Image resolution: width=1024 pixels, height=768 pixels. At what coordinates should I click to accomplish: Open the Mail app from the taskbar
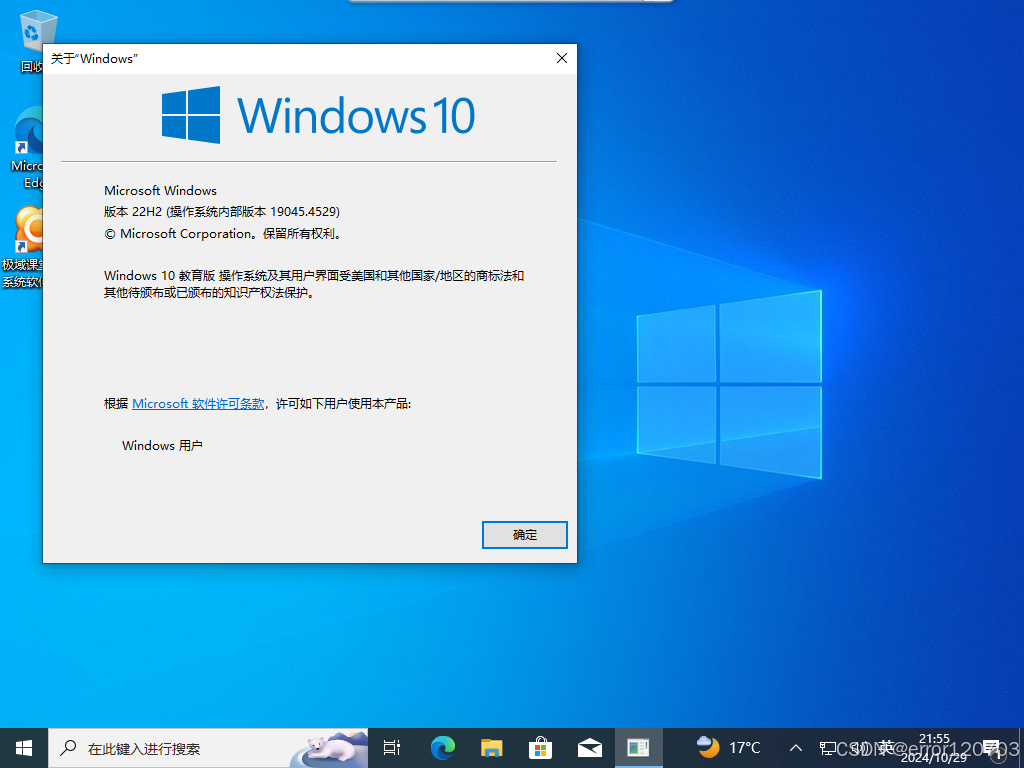tap(590, 748)
